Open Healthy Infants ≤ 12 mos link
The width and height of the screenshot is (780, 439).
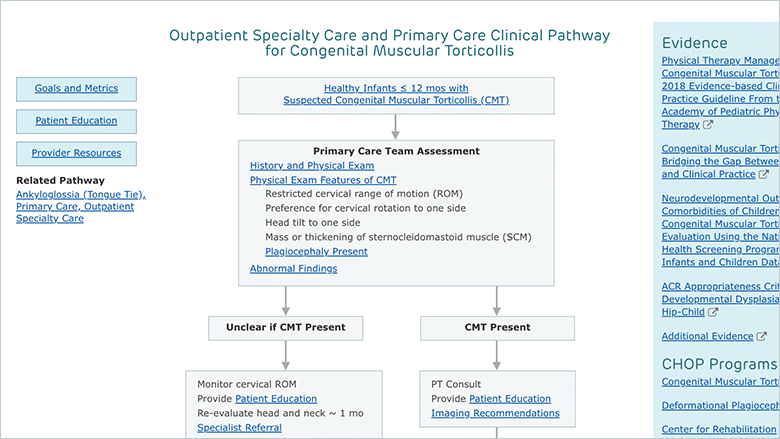tap(396, 94)
